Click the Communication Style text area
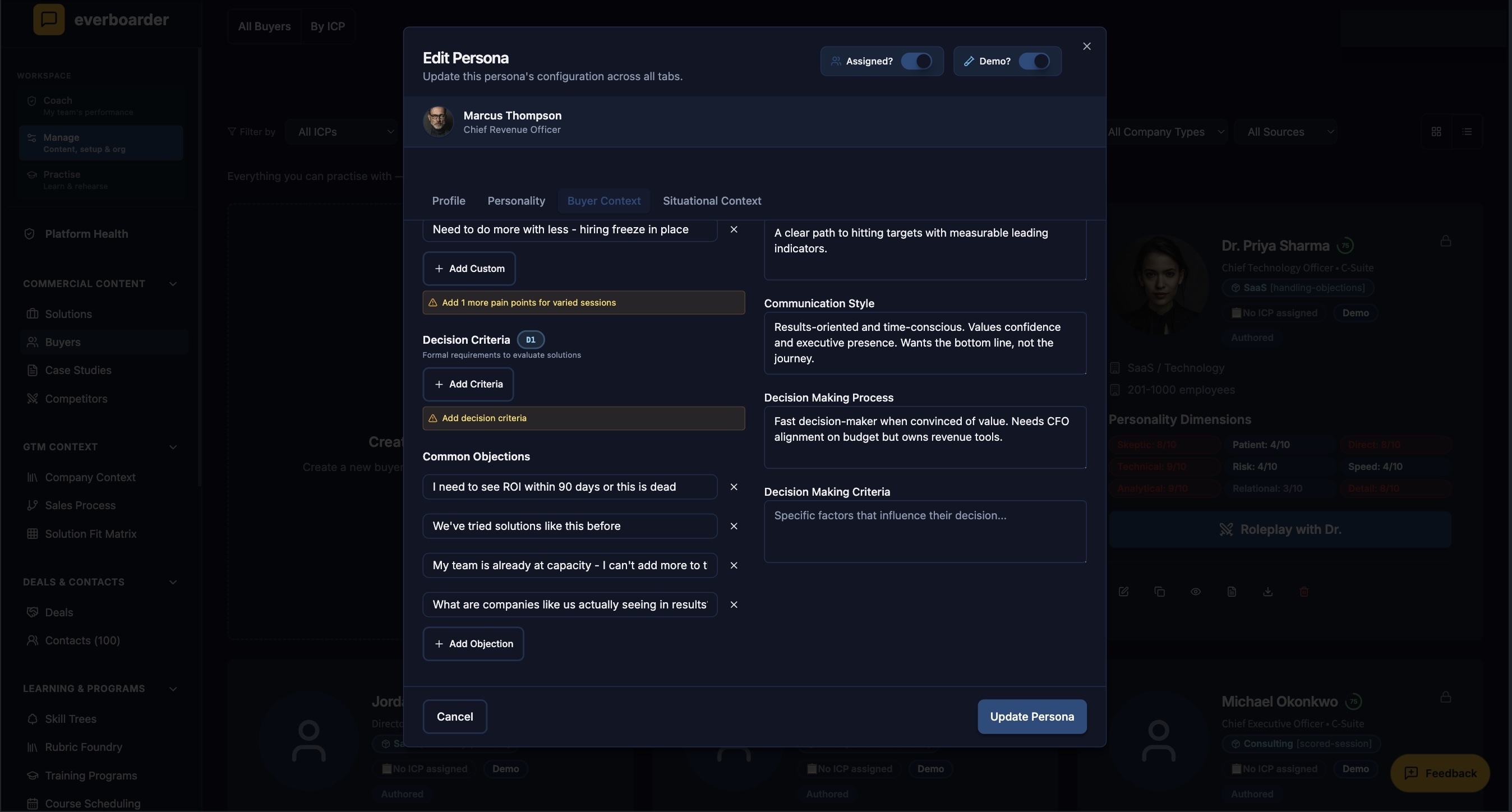The height and width of the screenshot is (812, 1512). click(925, 343)
